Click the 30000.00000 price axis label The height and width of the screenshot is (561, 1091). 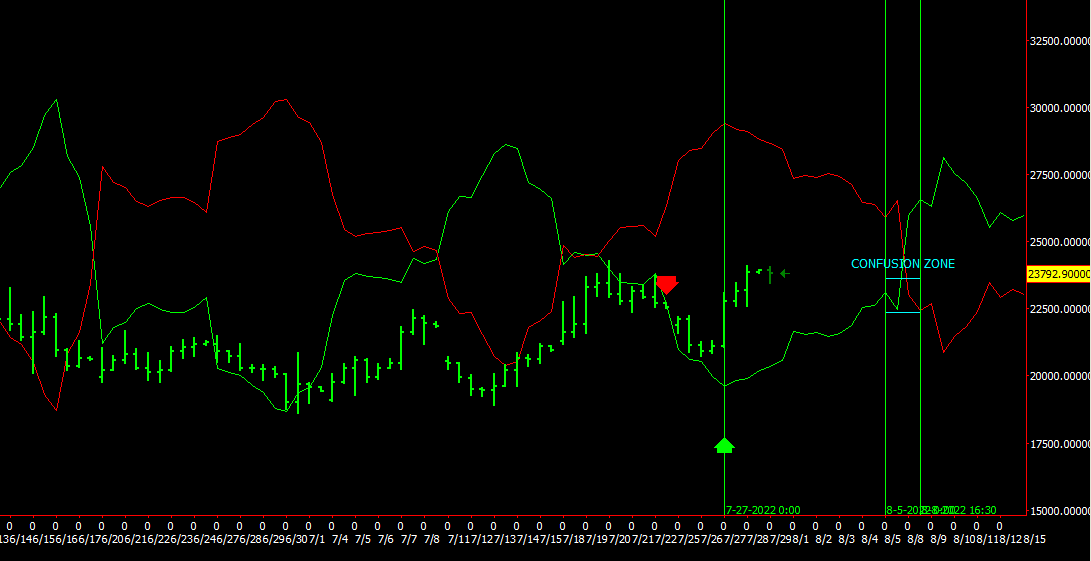tap(1060, 108)
